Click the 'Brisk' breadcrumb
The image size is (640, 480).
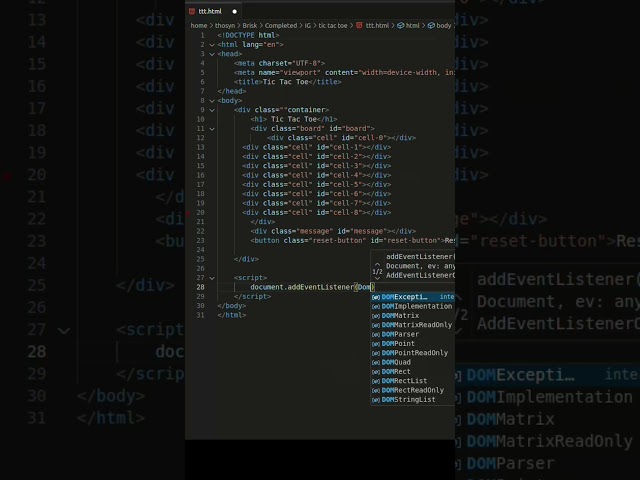(250, 26)
